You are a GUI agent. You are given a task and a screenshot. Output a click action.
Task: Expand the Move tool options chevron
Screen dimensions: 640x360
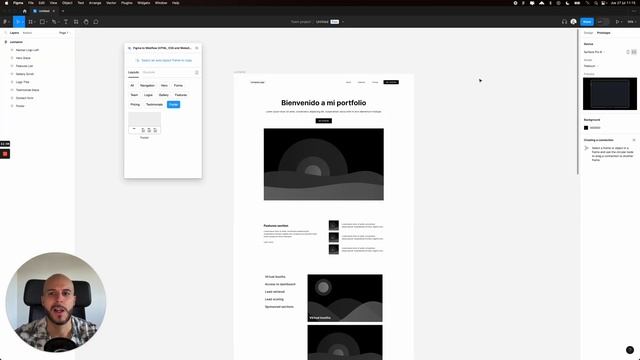pos(23,22)
